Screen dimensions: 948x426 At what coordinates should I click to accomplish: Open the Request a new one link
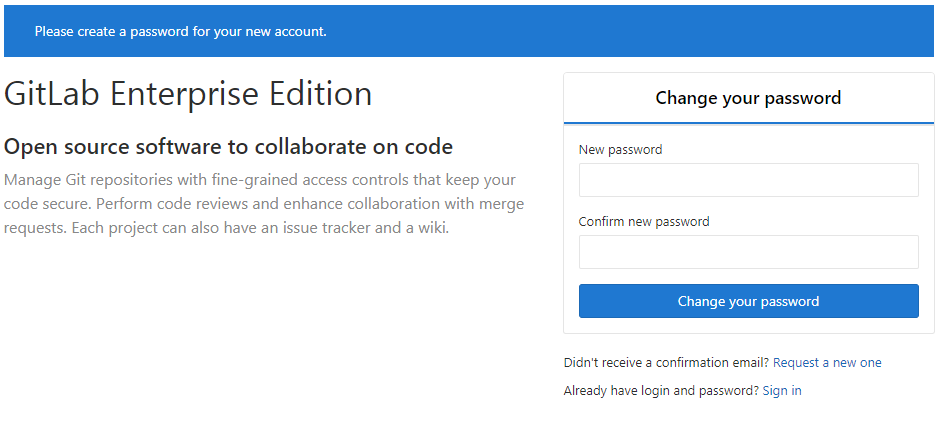[x=827, y=363]
